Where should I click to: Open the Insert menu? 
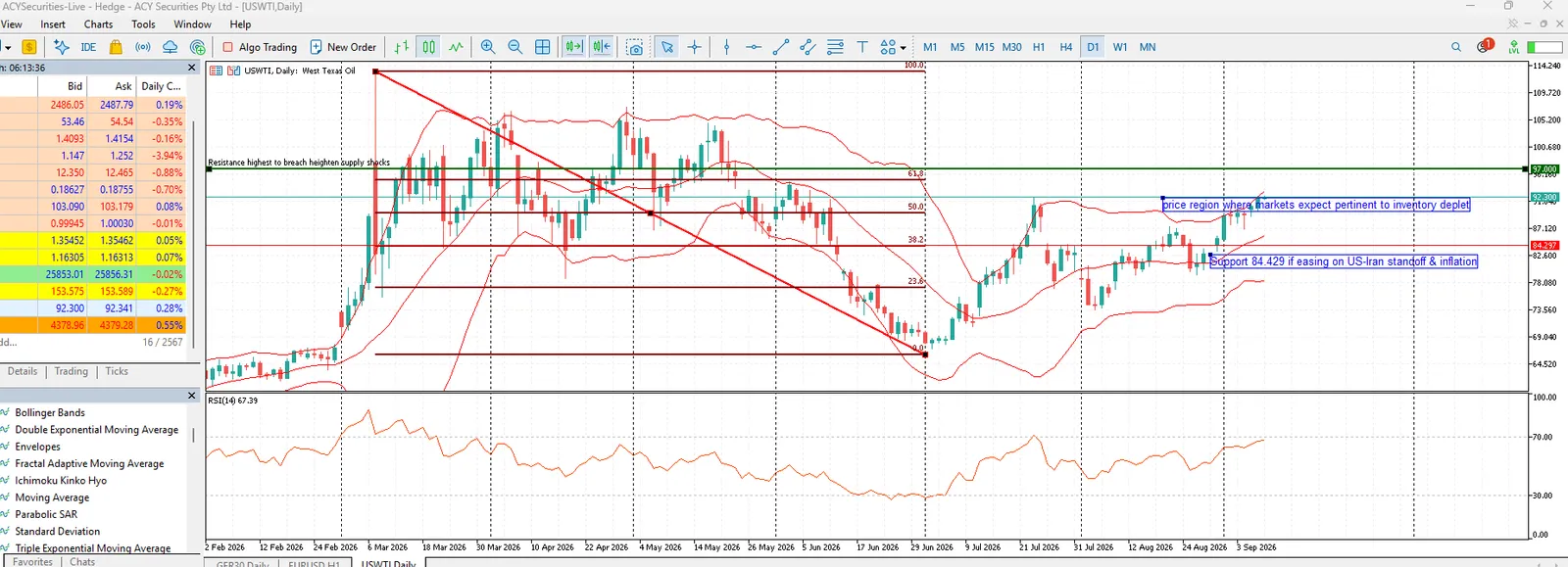point(53,24)
